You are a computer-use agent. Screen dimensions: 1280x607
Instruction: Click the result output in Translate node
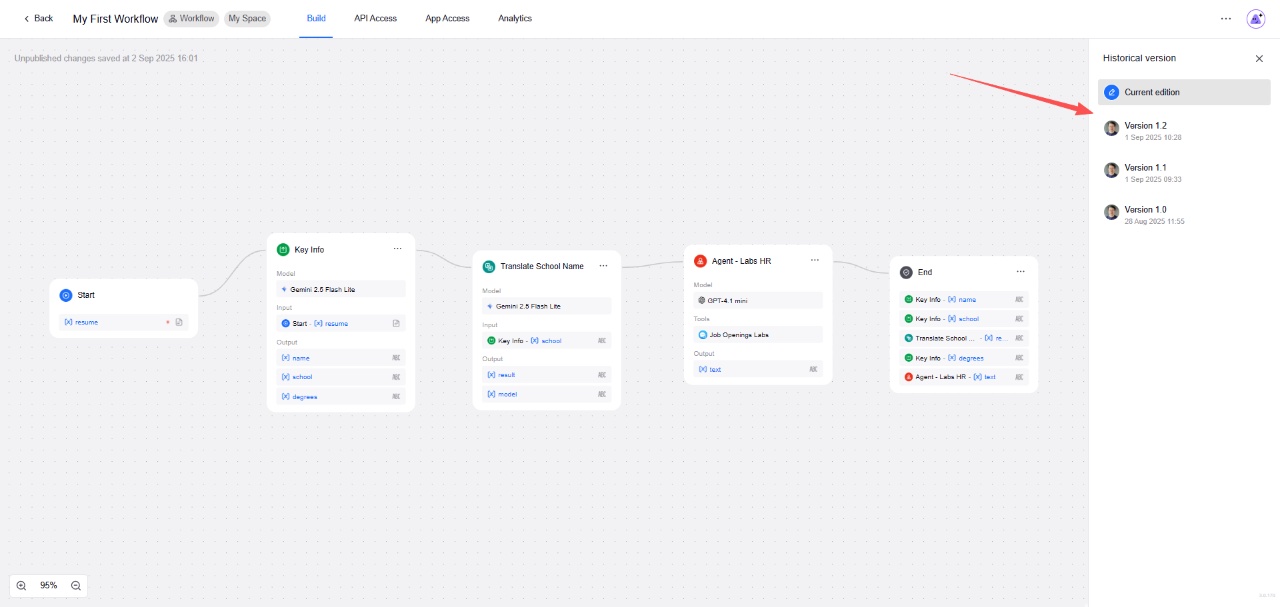click(546, 374)
